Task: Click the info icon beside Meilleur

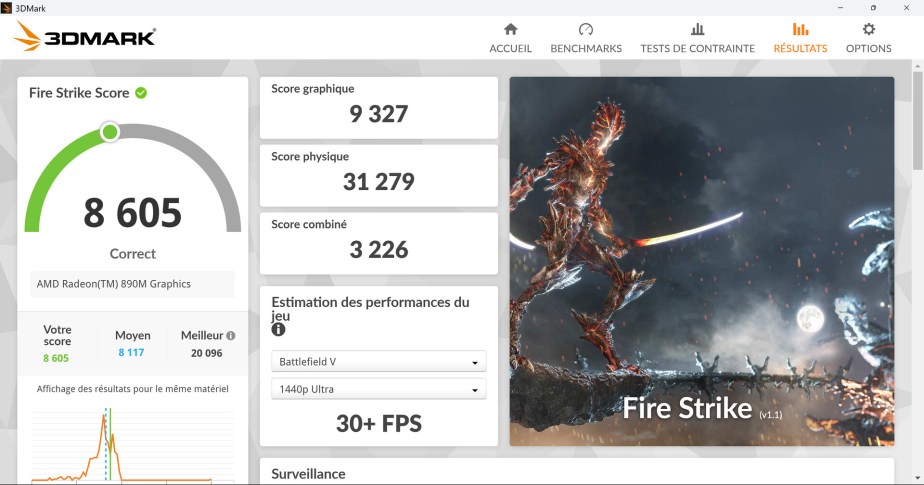Action: point(231,336)
